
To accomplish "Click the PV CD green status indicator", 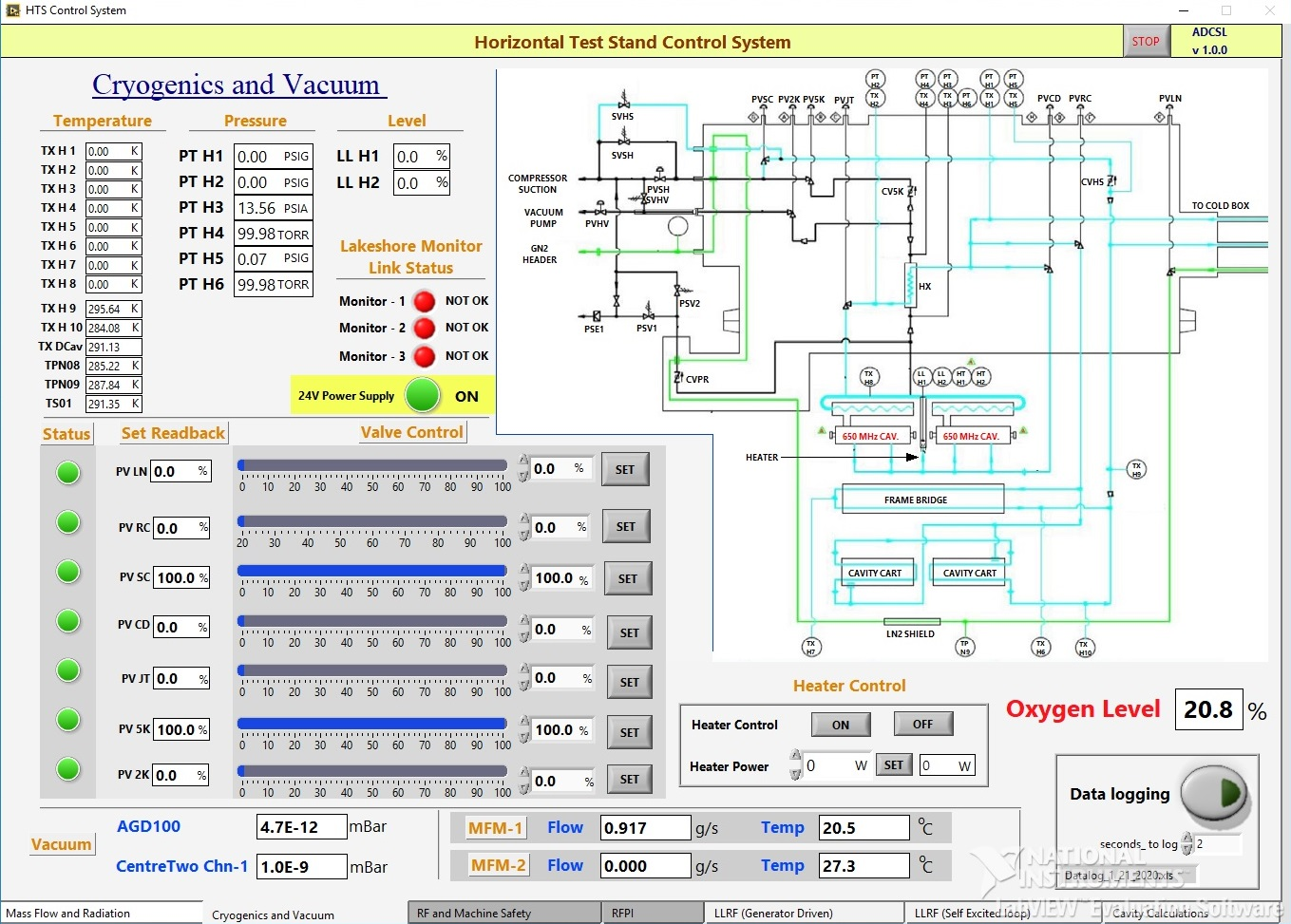I will coord(68,620).
